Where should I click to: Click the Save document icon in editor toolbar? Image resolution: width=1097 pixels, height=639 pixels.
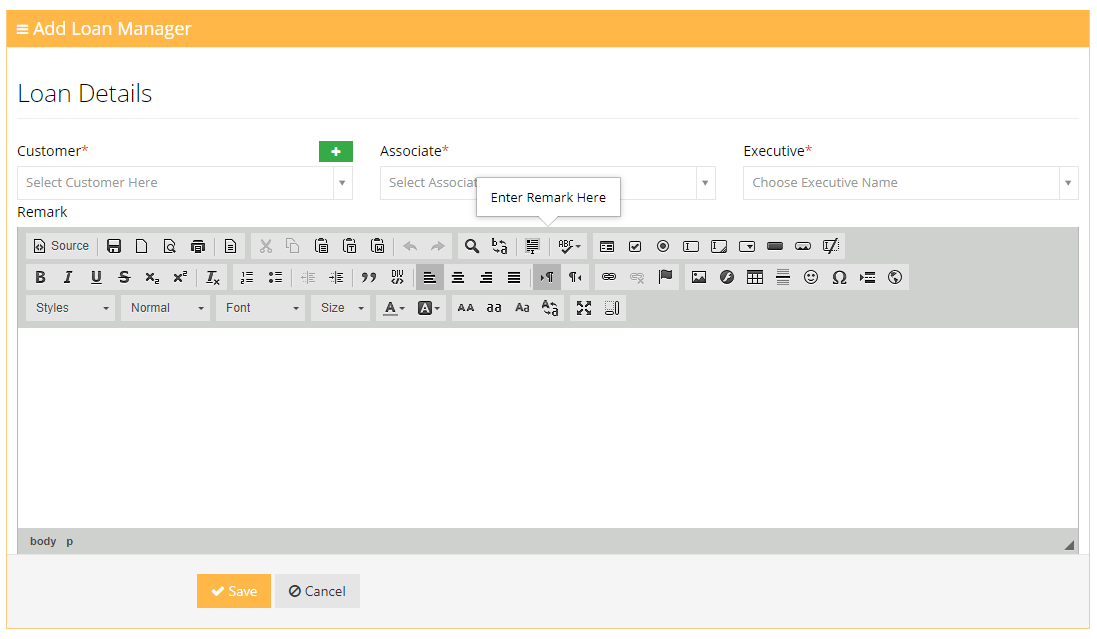pyautogui.click(x=114, y=246)
